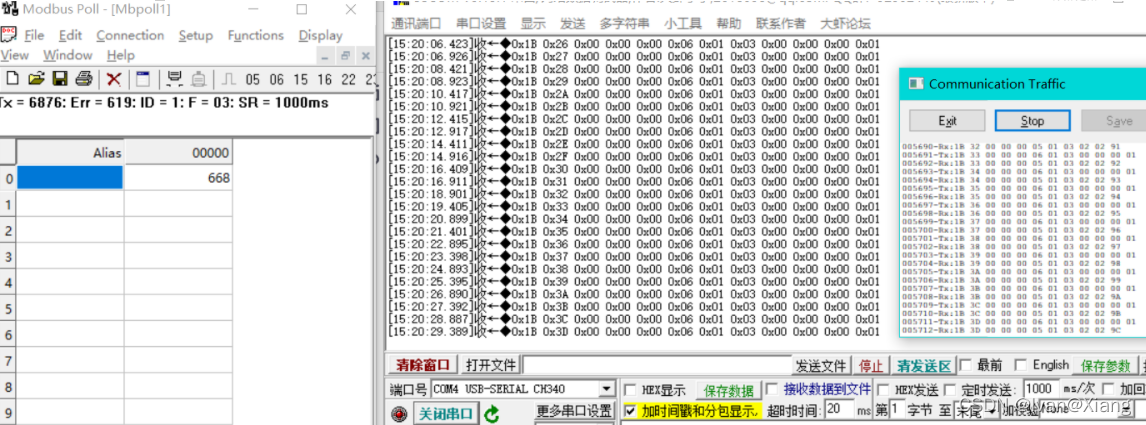Click the pulse waveform toolbar icon

point(229,79)
